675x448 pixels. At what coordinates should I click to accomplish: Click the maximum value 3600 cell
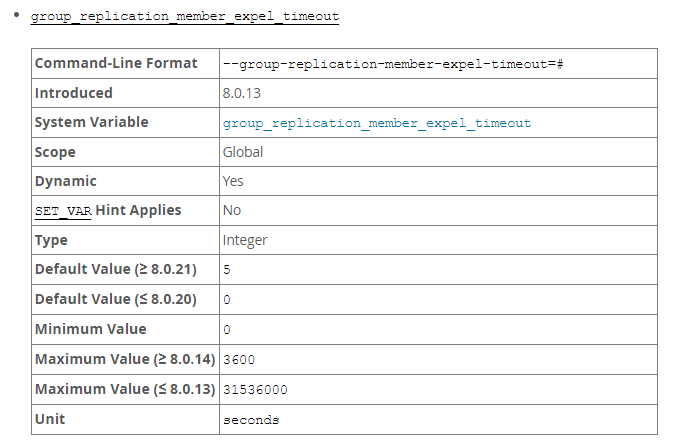coord(240,359)
